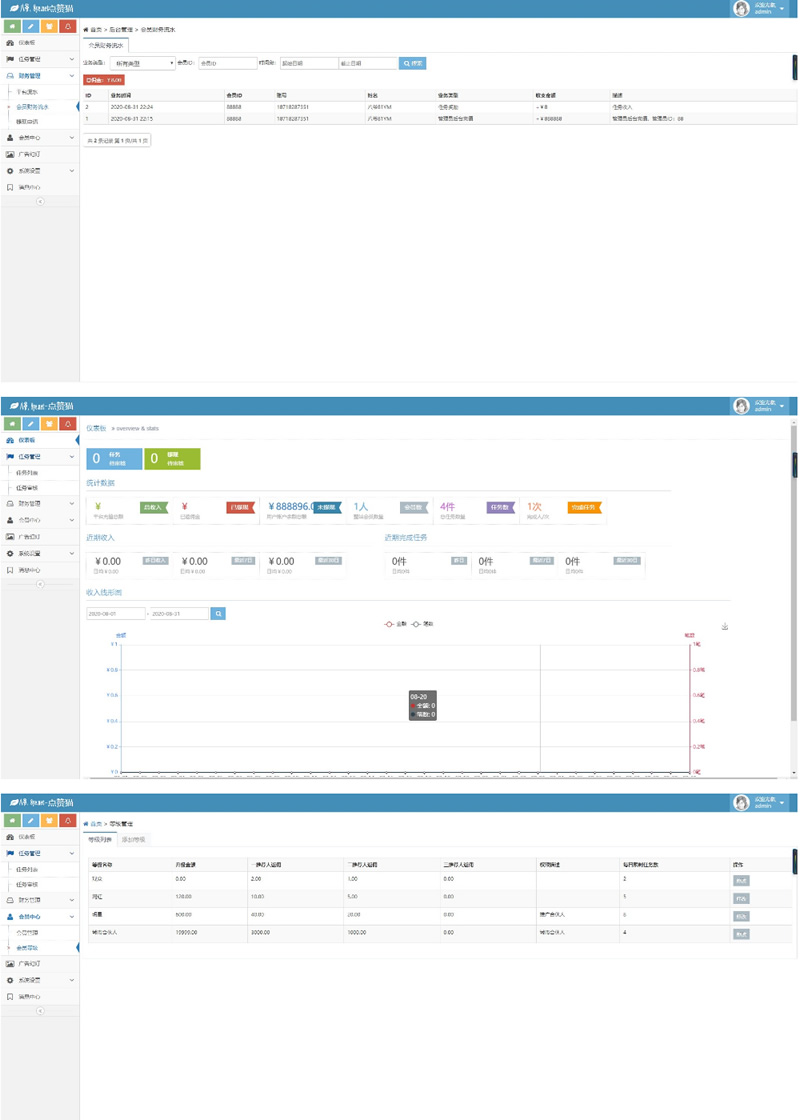Click admin avatar on level management page
The height and width of the screenshot is (1120, 800).
point(741,803)
